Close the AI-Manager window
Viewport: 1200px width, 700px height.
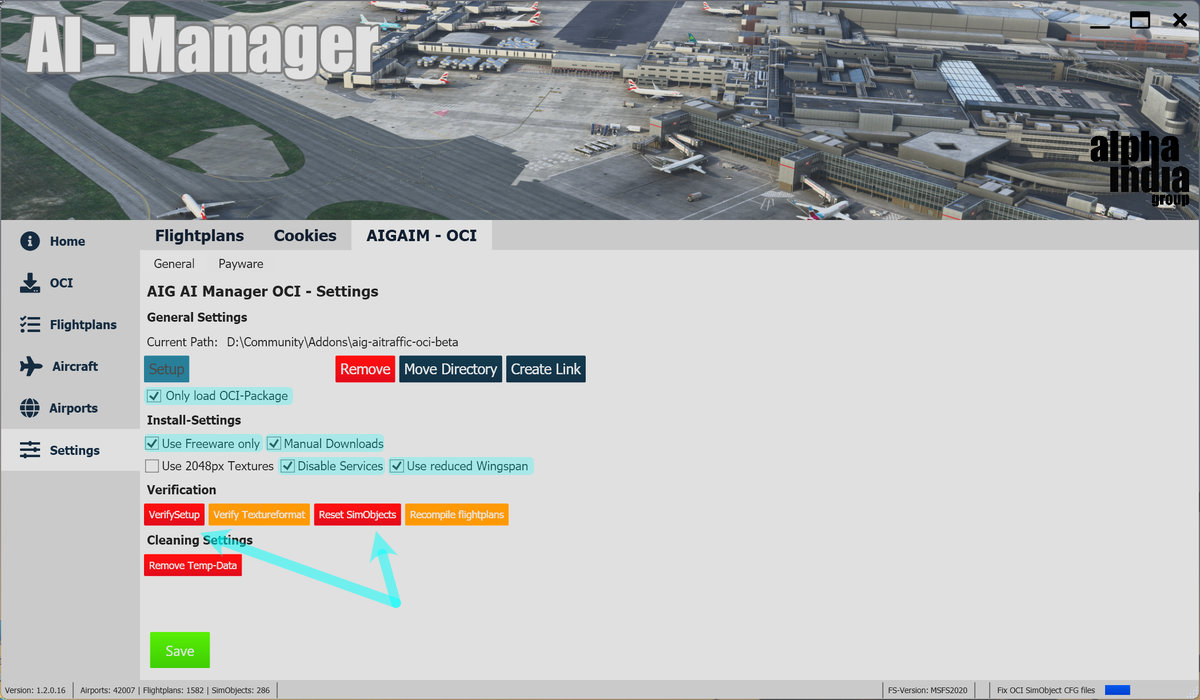(x=1180, y=20)
